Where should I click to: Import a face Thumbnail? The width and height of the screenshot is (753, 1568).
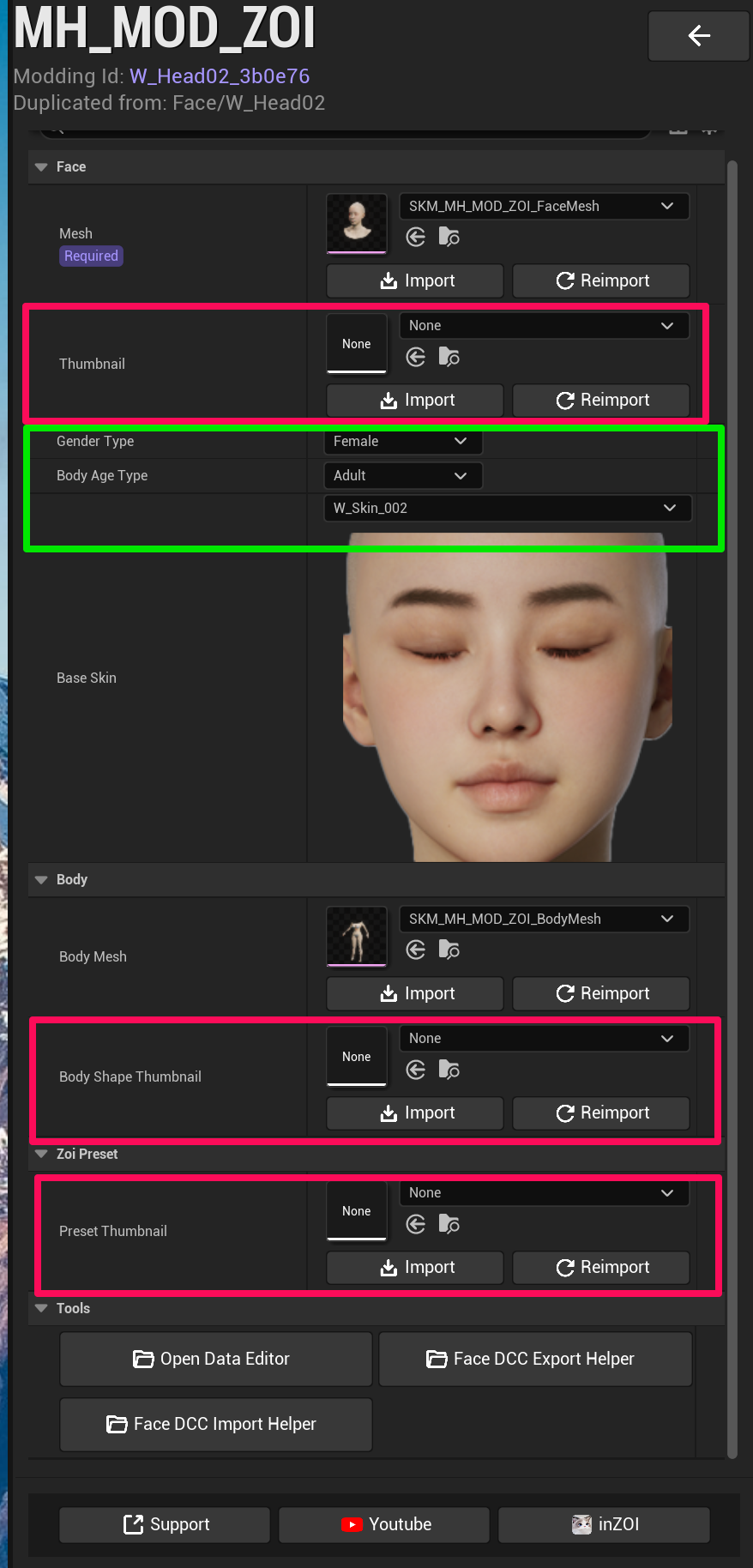tap(415, 401)
